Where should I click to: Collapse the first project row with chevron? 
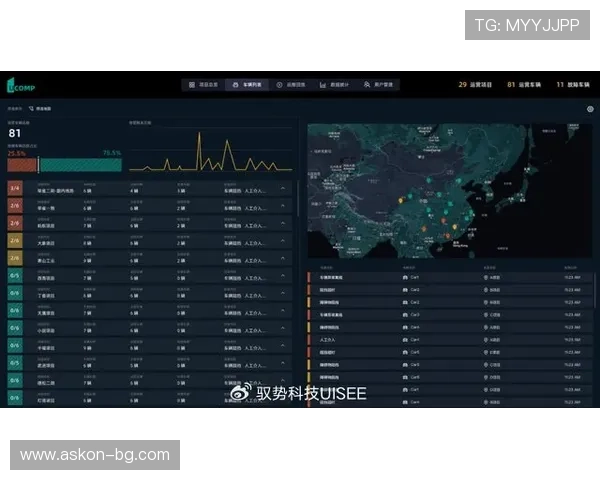[x=283, y=188]
